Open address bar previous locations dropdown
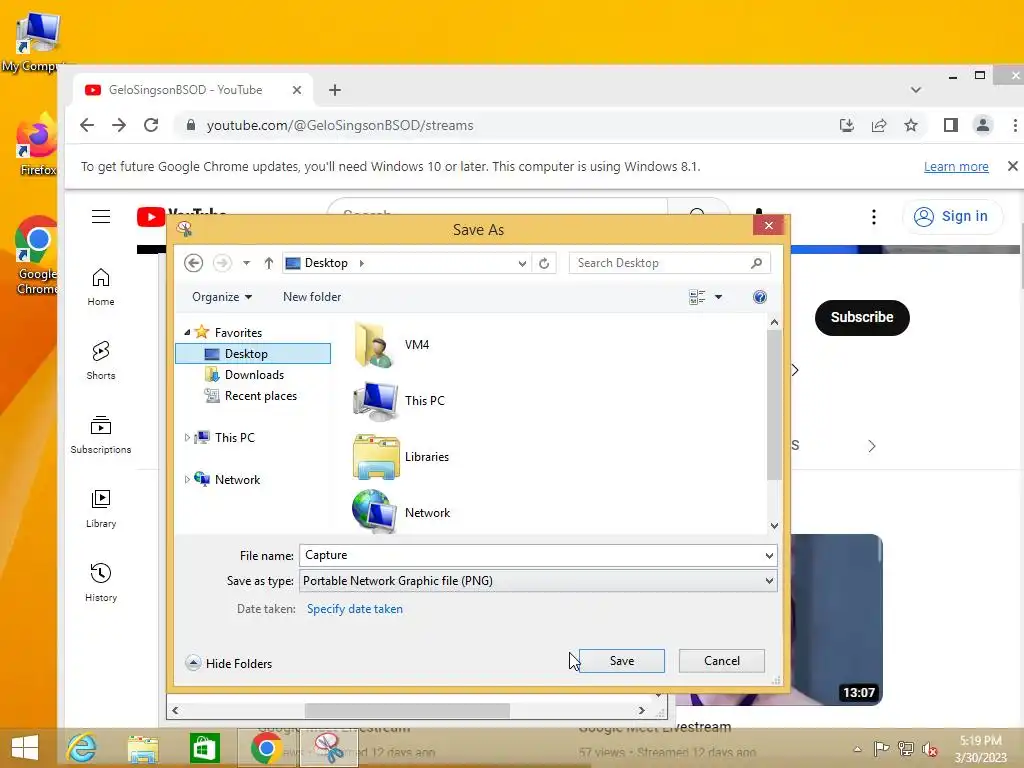This screenshot has height=768, width=1024. point(522,263)
